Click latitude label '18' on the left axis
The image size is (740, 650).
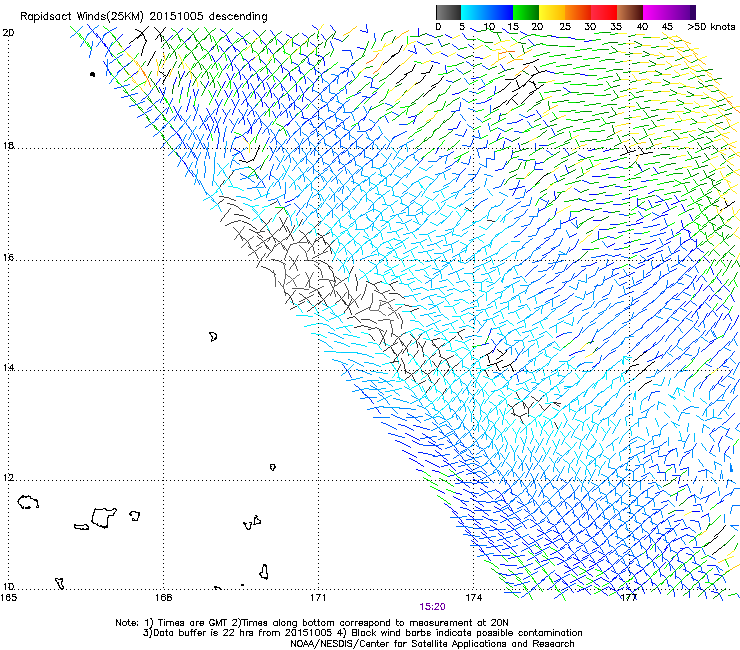(x=8, y=145)
